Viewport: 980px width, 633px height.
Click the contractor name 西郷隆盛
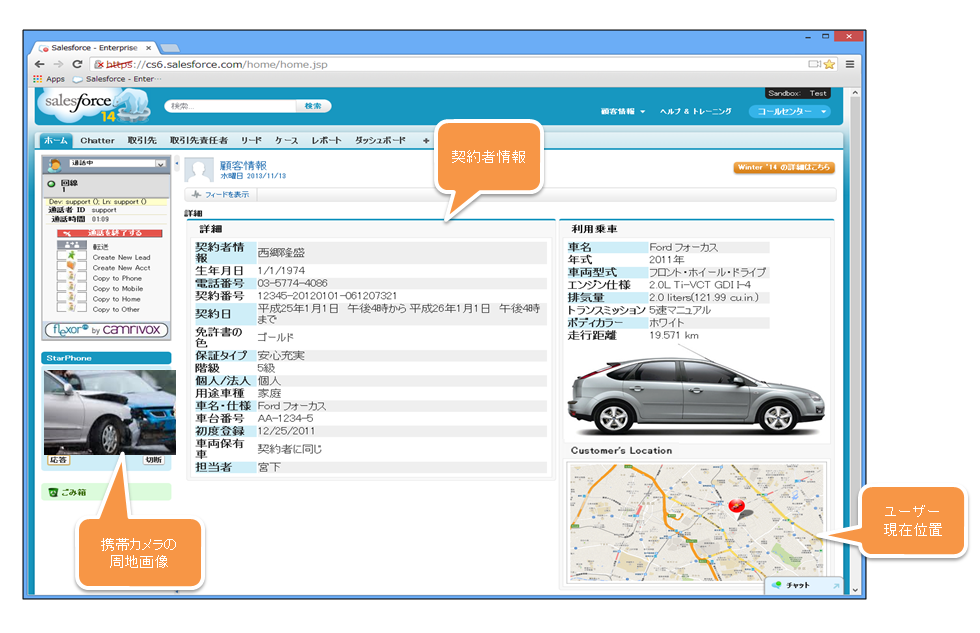click(281, 252)
